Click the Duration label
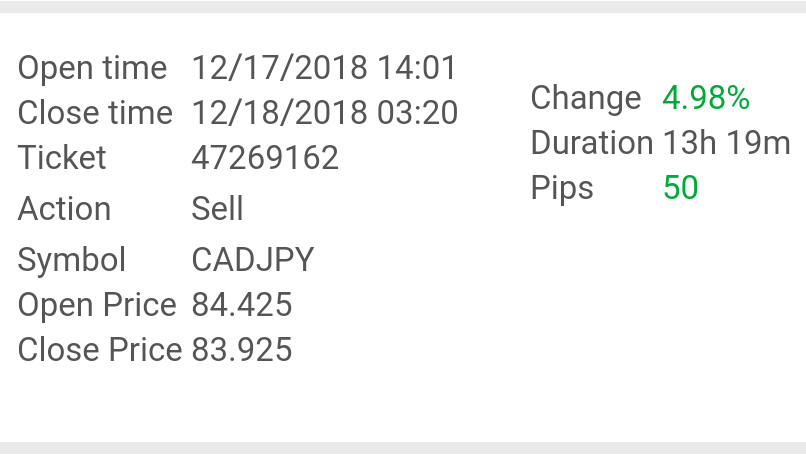The image size is (806, 458). (x=592, y=143)
